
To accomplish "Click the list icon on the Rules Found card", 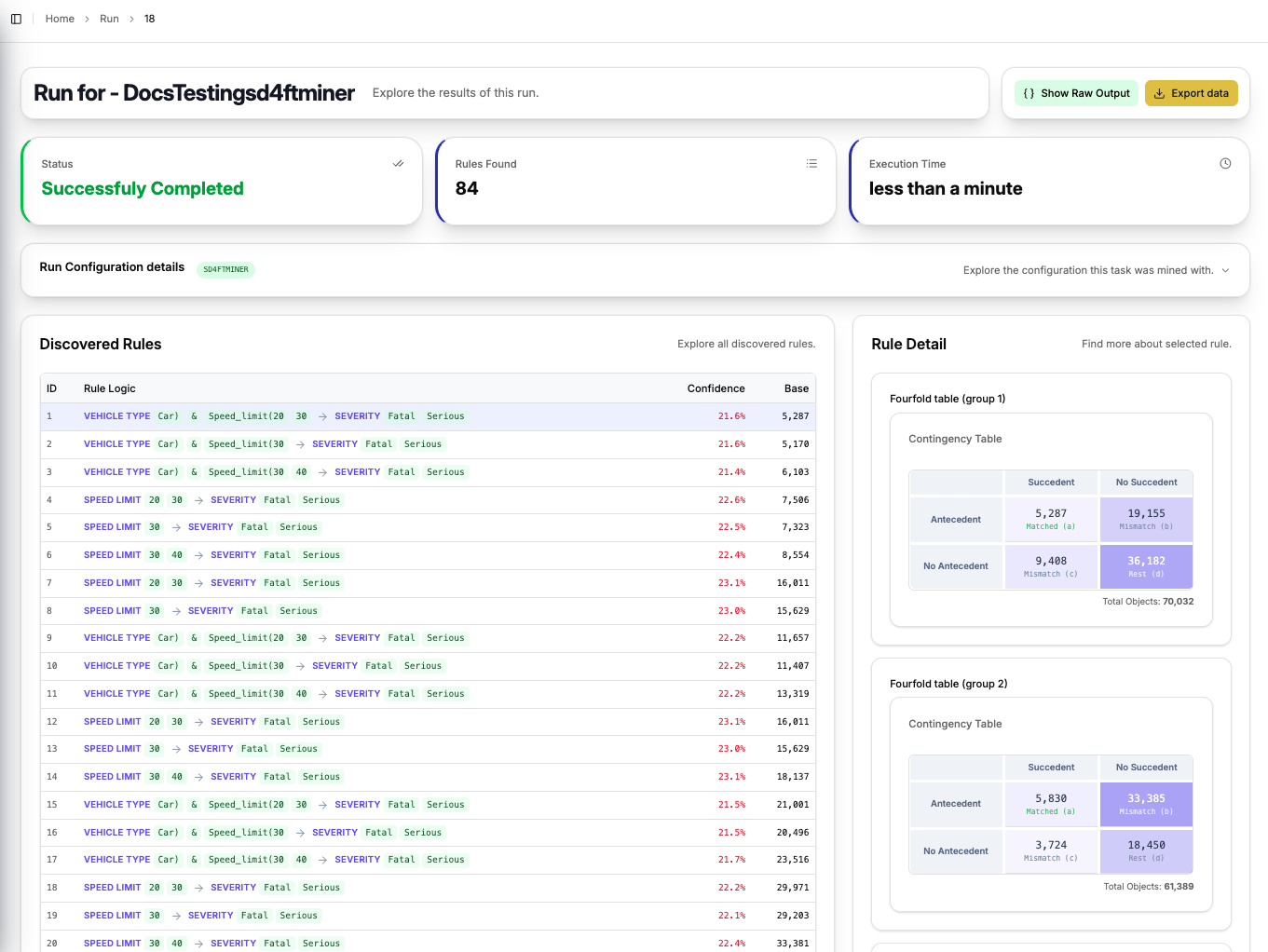I will point(811,163).
